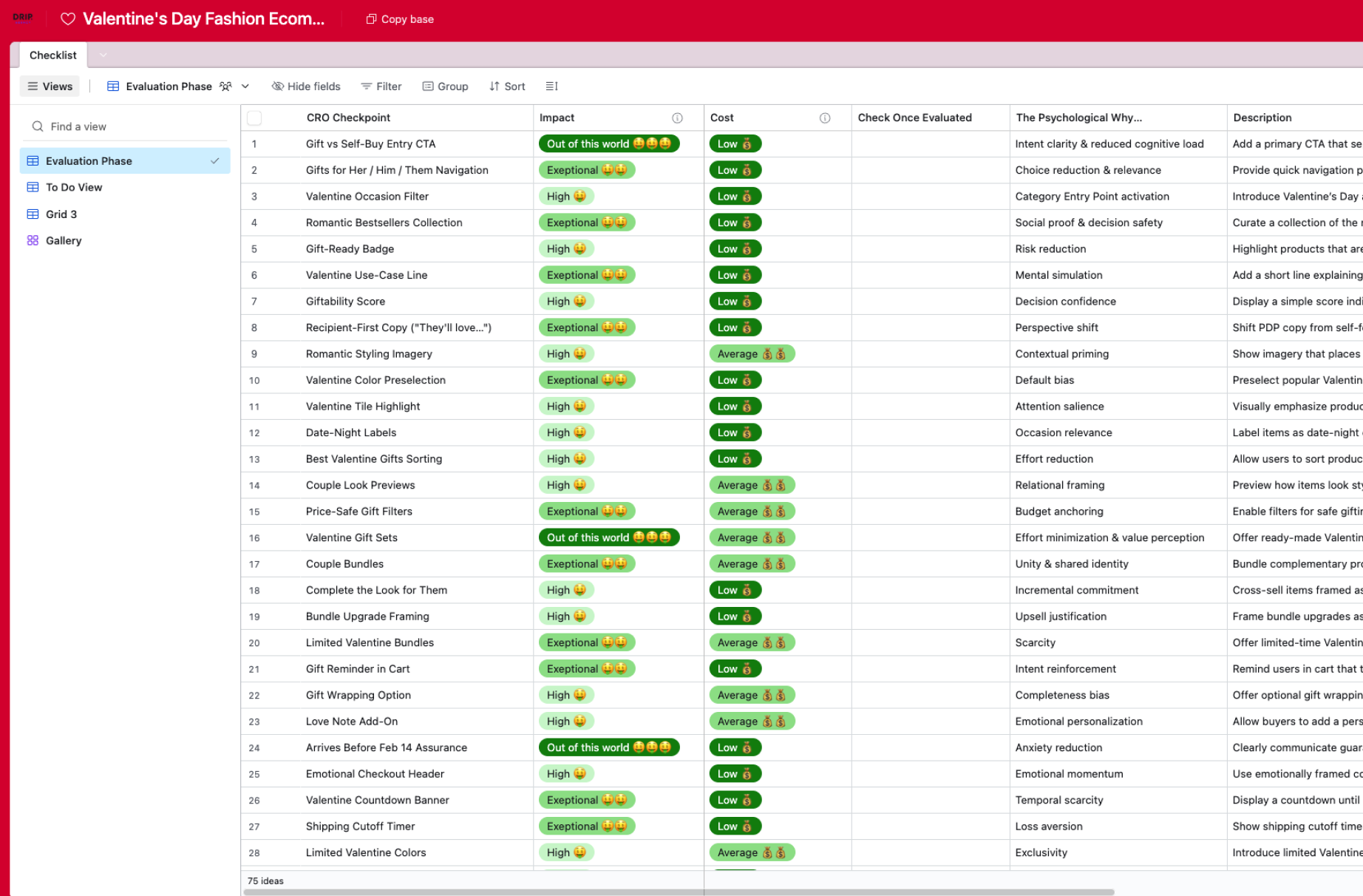Image resolution: width=1363 pixels, height=896 pixels.
Task: Hide fields using the eye toolbar button
Action: [306, 86]
